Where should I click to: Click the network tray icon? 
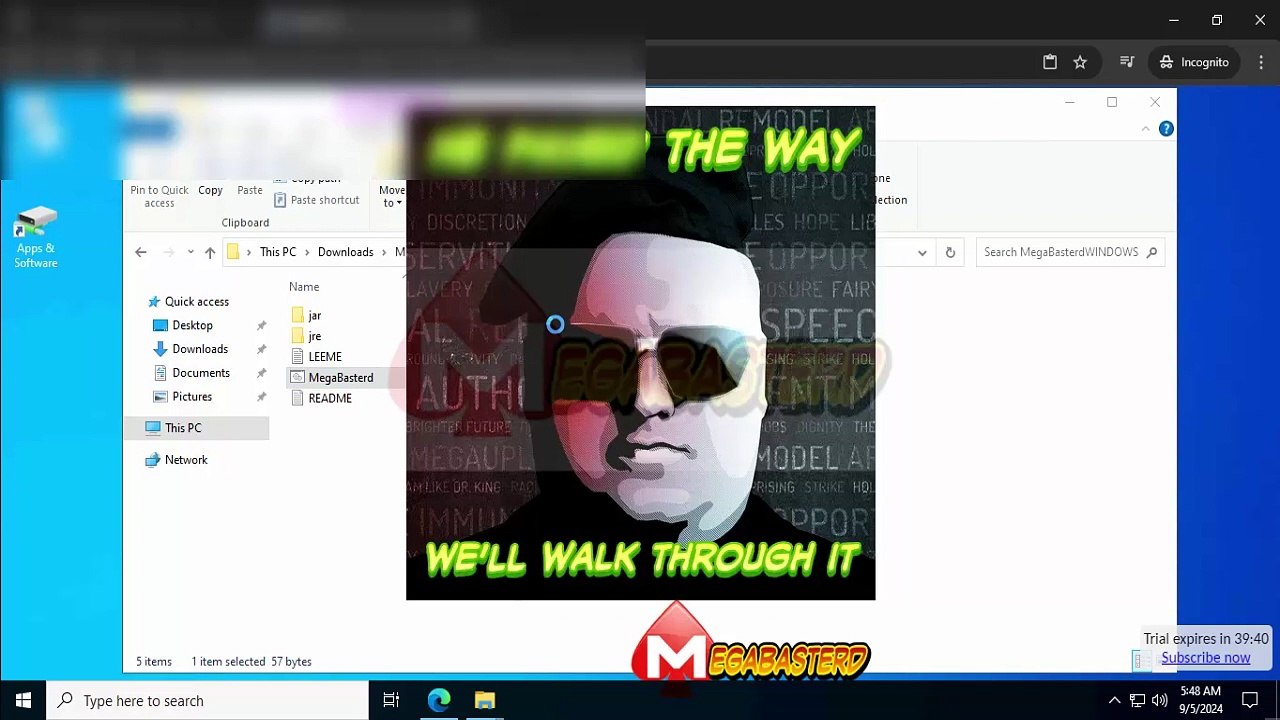1138,701
